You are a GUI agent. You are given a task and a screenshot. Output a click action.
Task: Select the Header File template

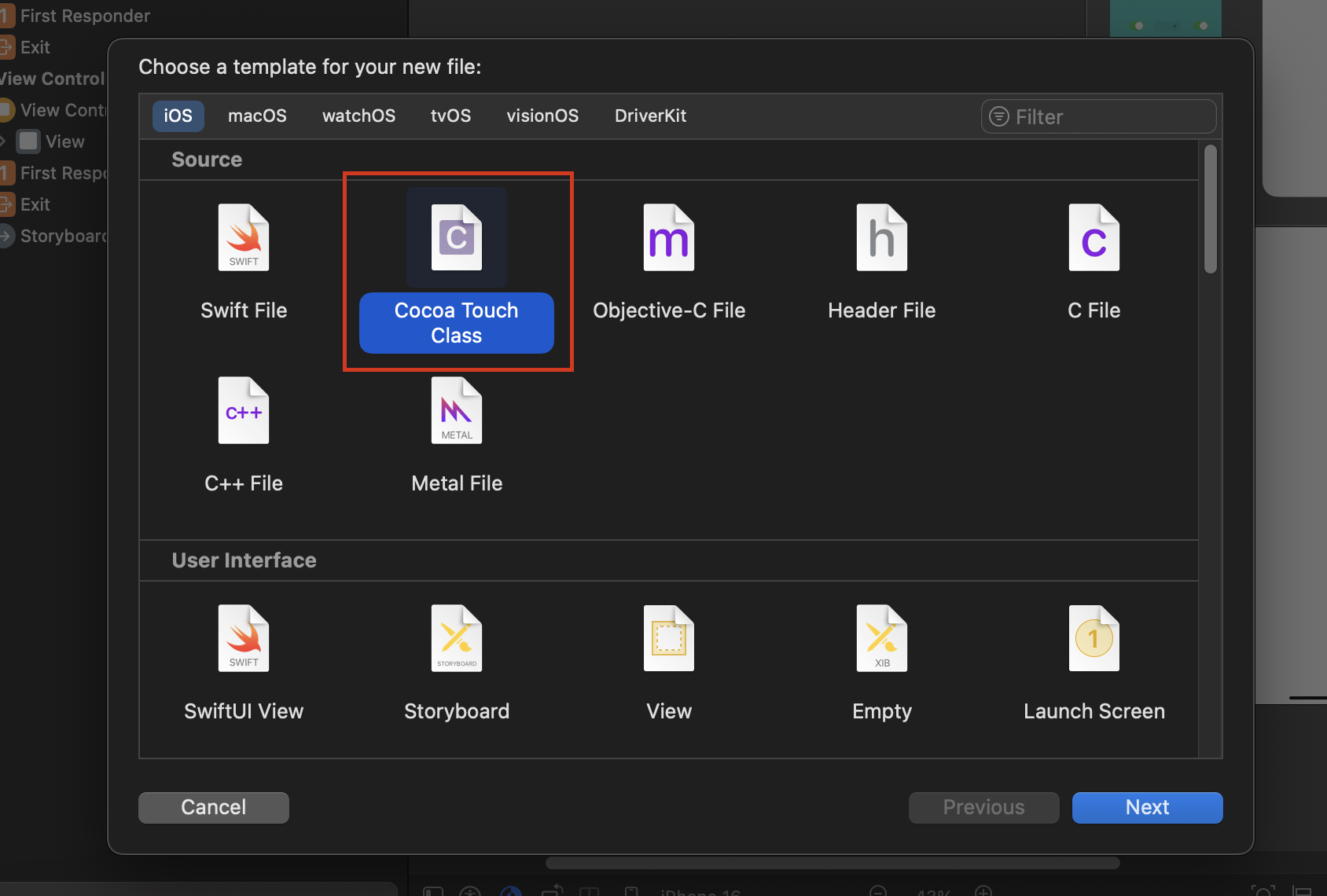(881, 262)
